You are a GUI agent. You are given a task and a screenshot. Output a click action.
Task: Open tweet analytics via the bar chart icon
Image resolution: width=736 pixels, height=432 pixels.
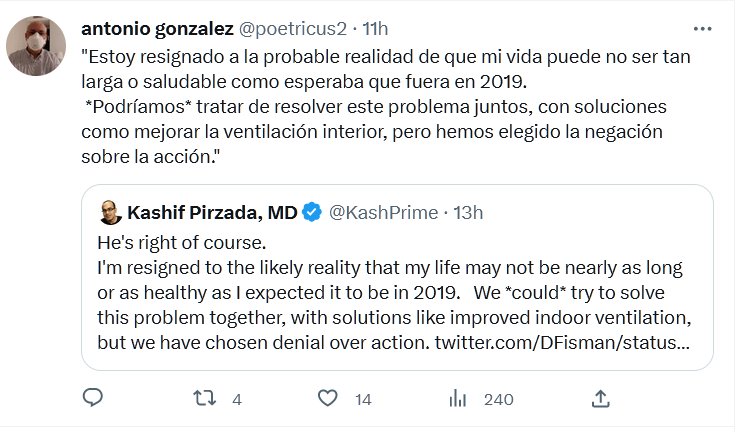coord(459,399)
